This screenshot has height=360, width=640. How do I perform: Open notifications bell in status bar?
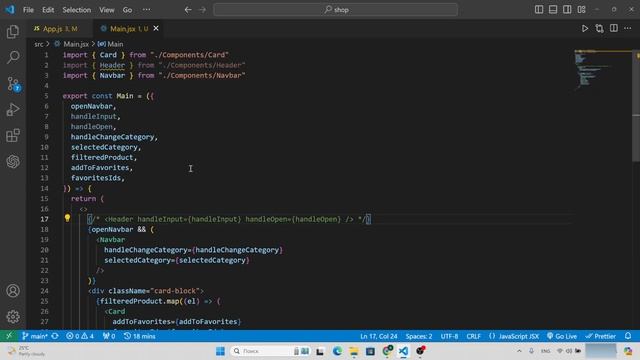point(628,336)
